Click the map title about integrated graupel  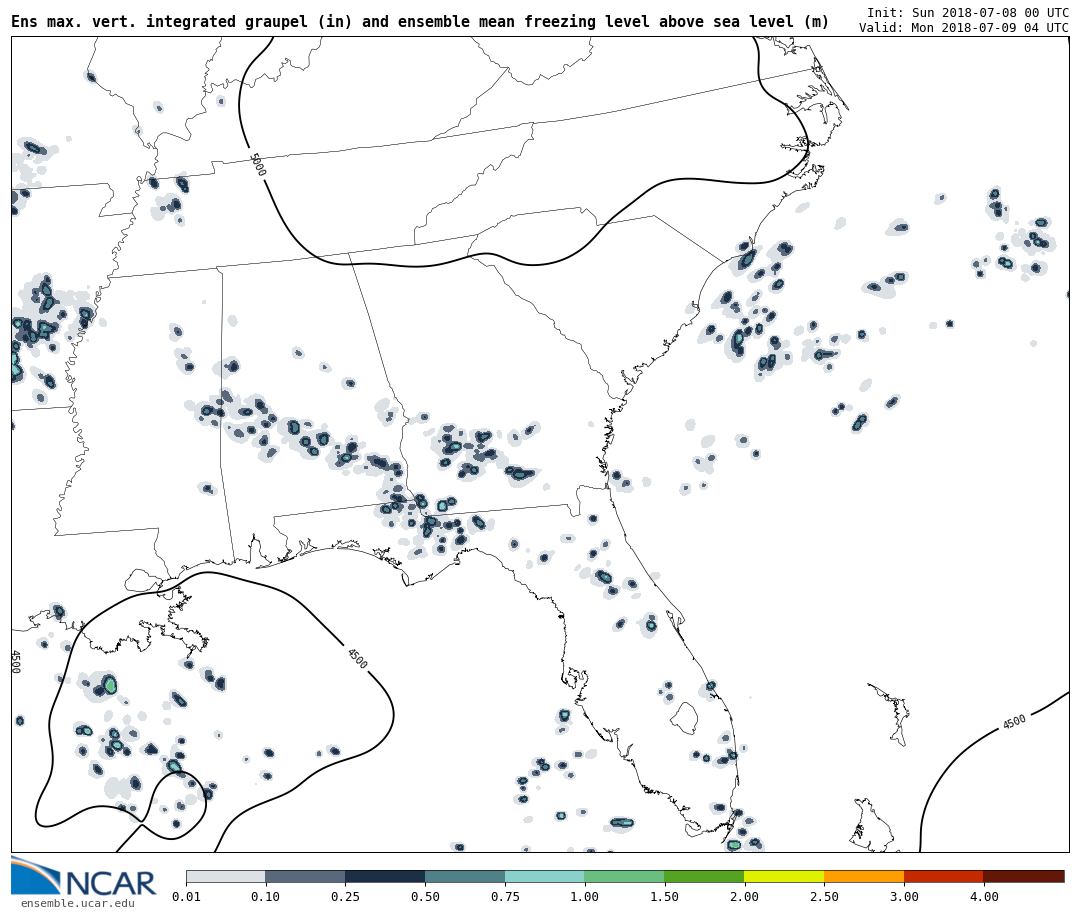[x=420, y=22]
